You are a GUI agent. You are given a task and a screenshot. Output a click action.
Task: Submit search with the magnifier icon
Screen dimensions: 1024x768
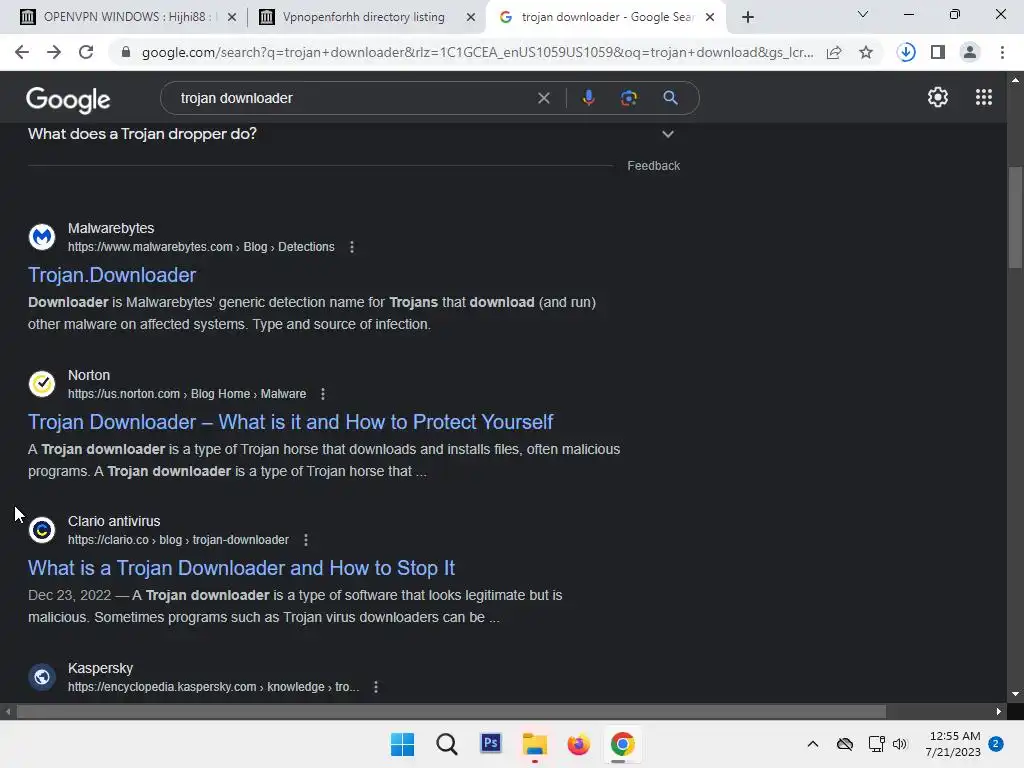670,98
